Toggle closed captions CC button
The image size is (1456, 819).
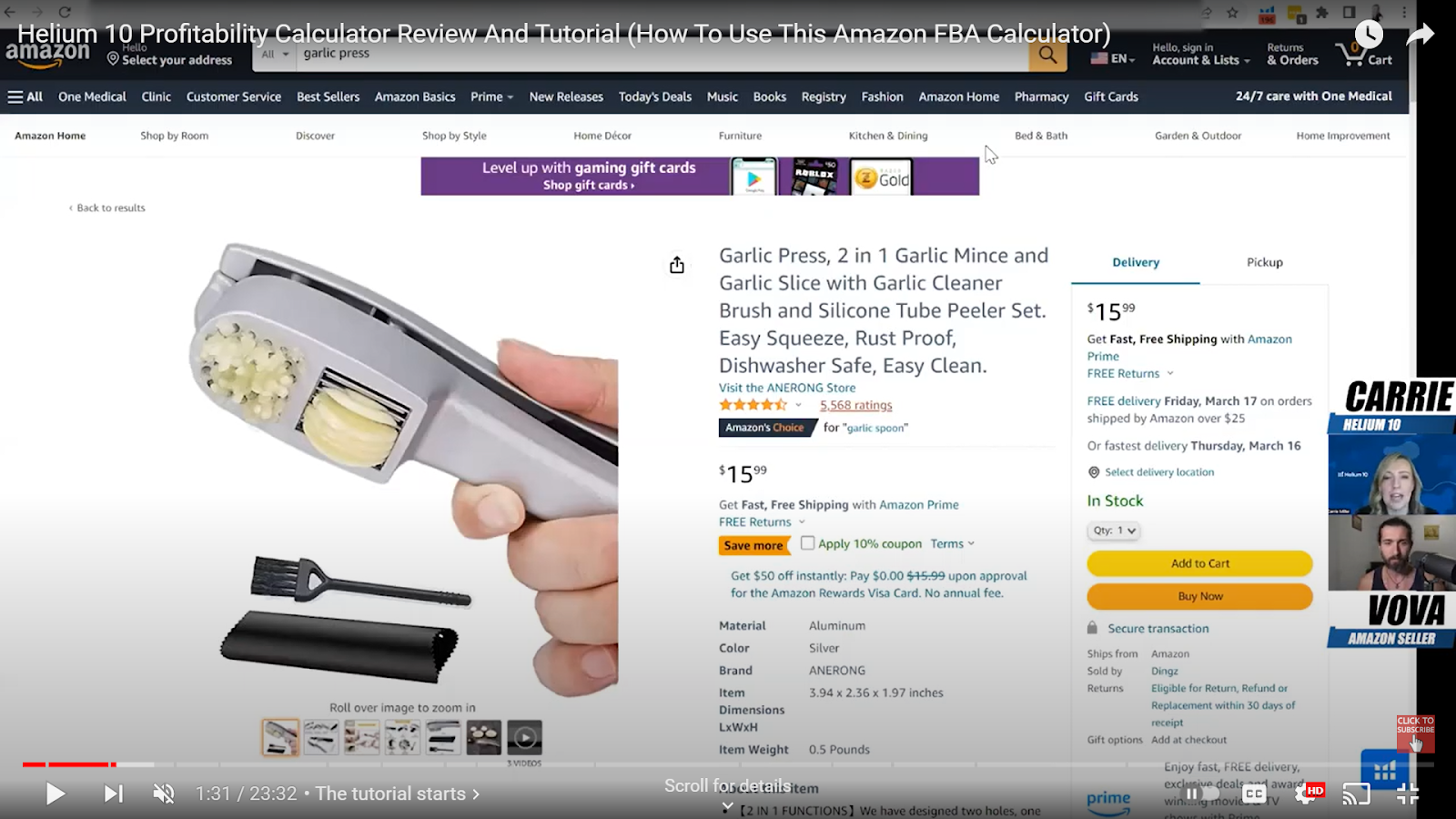1254,794
